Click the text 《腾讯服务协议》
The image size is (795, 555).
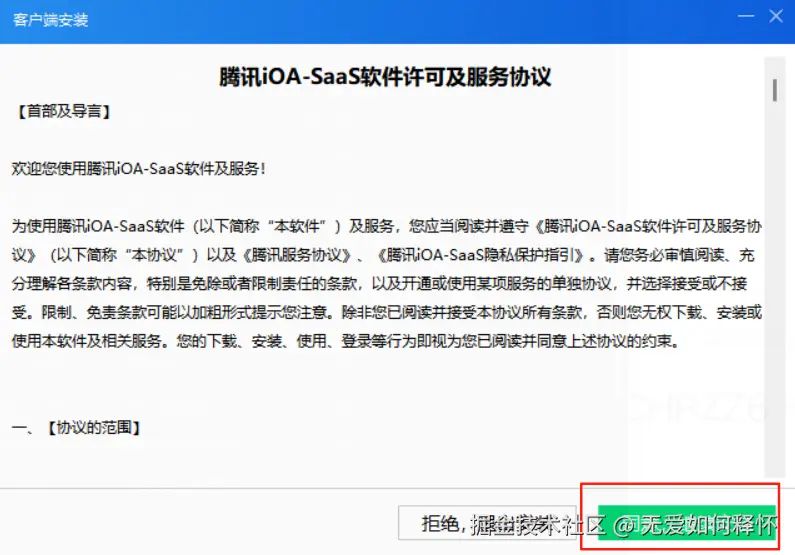[297, 255]
